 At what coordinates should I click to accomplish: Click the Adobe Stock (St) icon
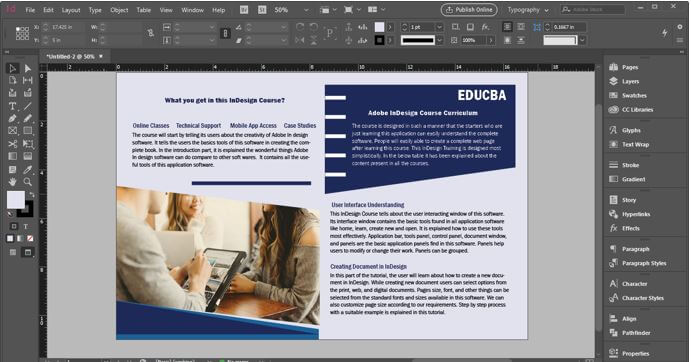[262, 10]
